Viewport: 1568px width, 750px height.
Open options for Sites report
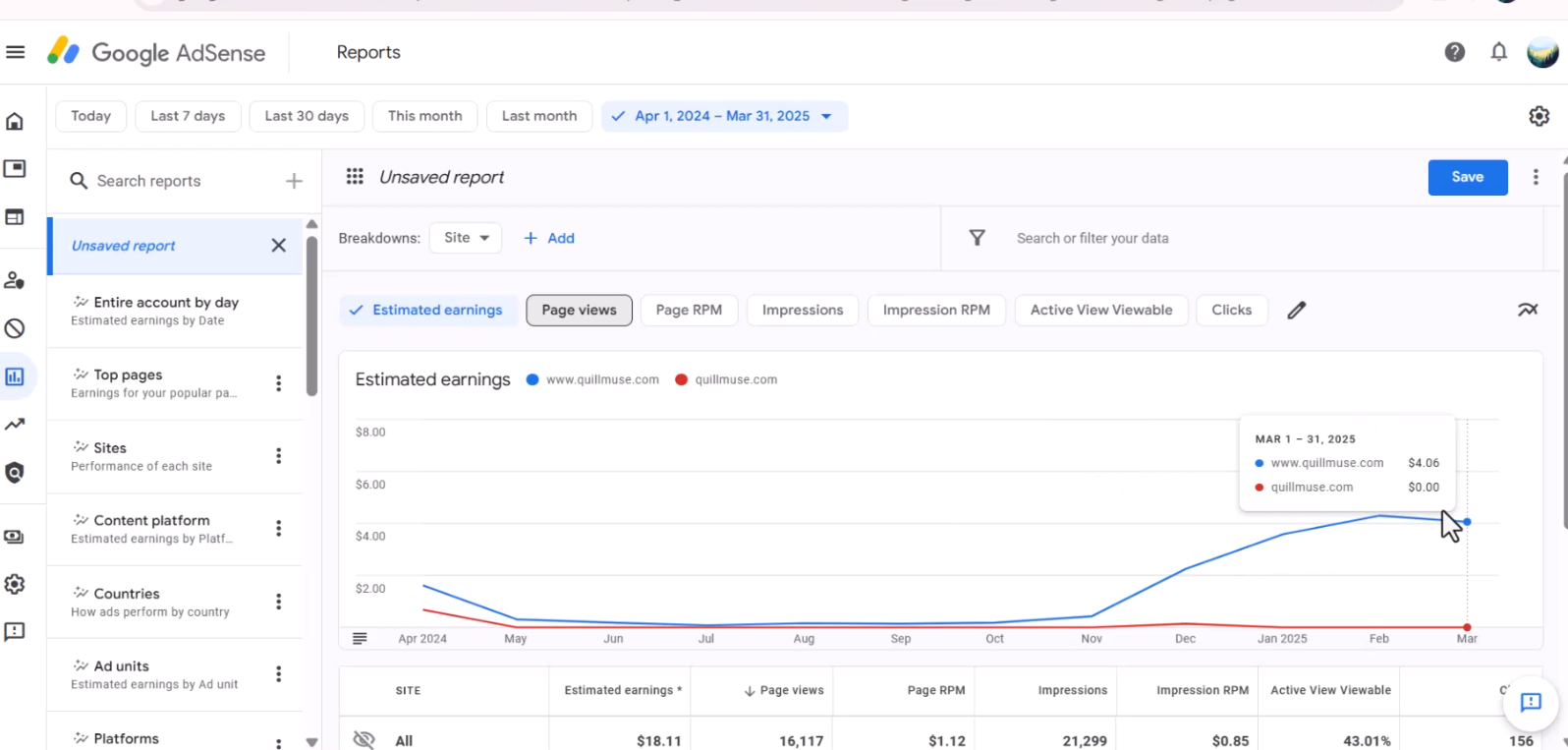tap(279, 456)
